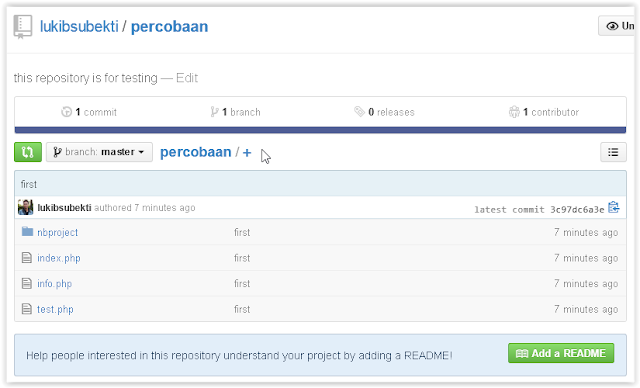This screenshot has height=388, width=640.
Task: Click the blue language color bar
Action: tap(320, 130)
